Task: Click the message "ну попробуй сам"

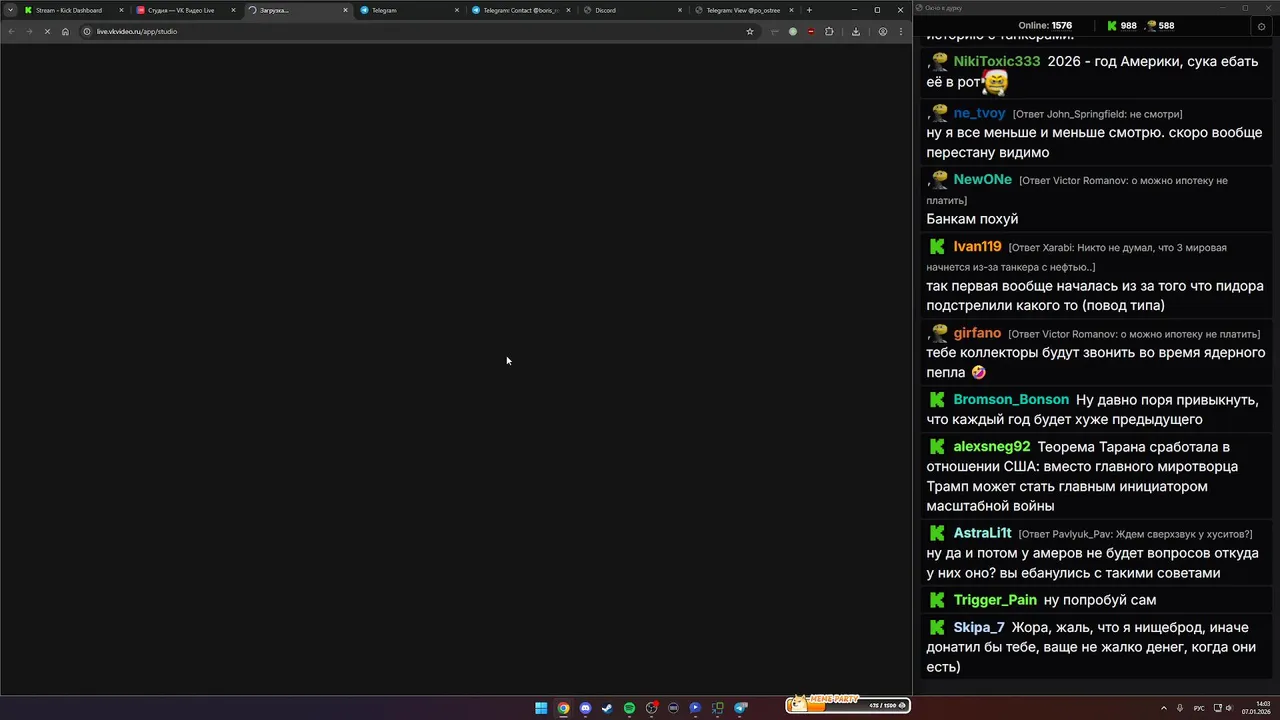Action: tap(1100, 600)
